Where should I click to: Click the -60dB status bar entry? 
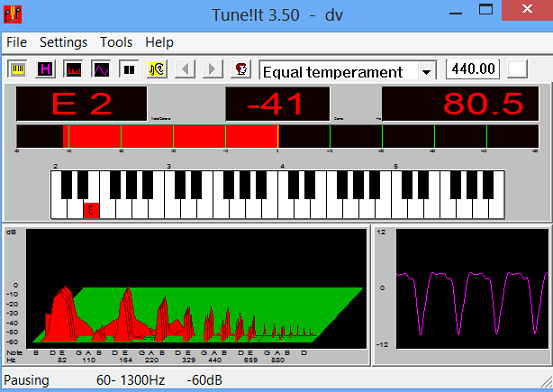[x=205, y=380]
